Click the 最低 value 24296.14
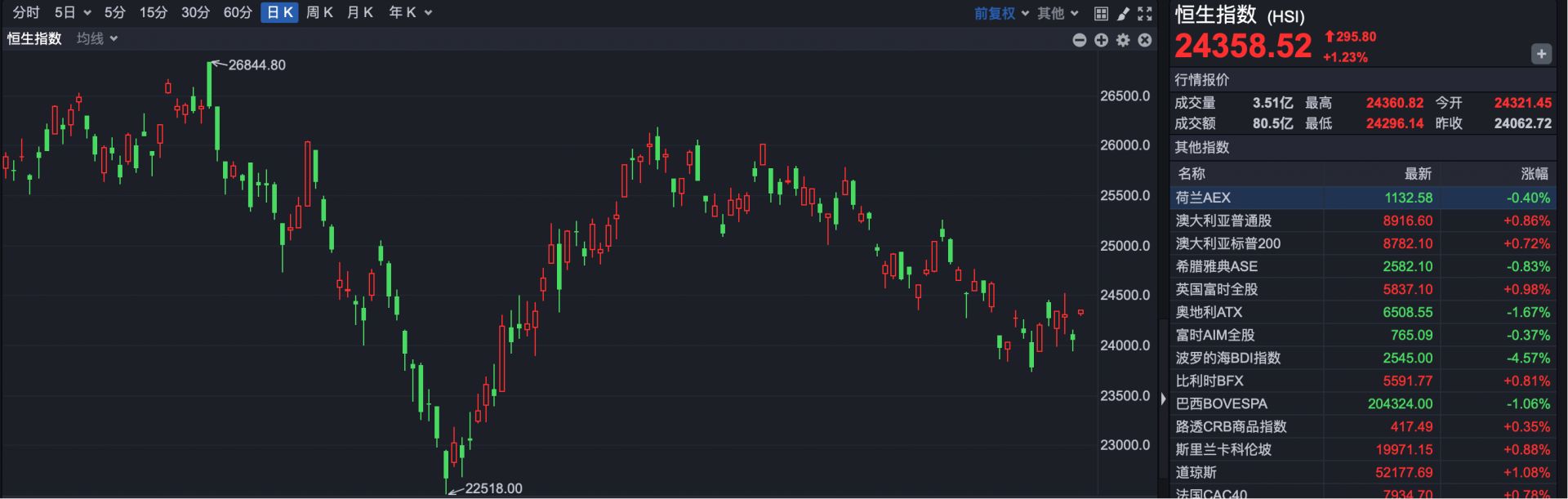1568x499 pixels. (x=1395, y=123)
